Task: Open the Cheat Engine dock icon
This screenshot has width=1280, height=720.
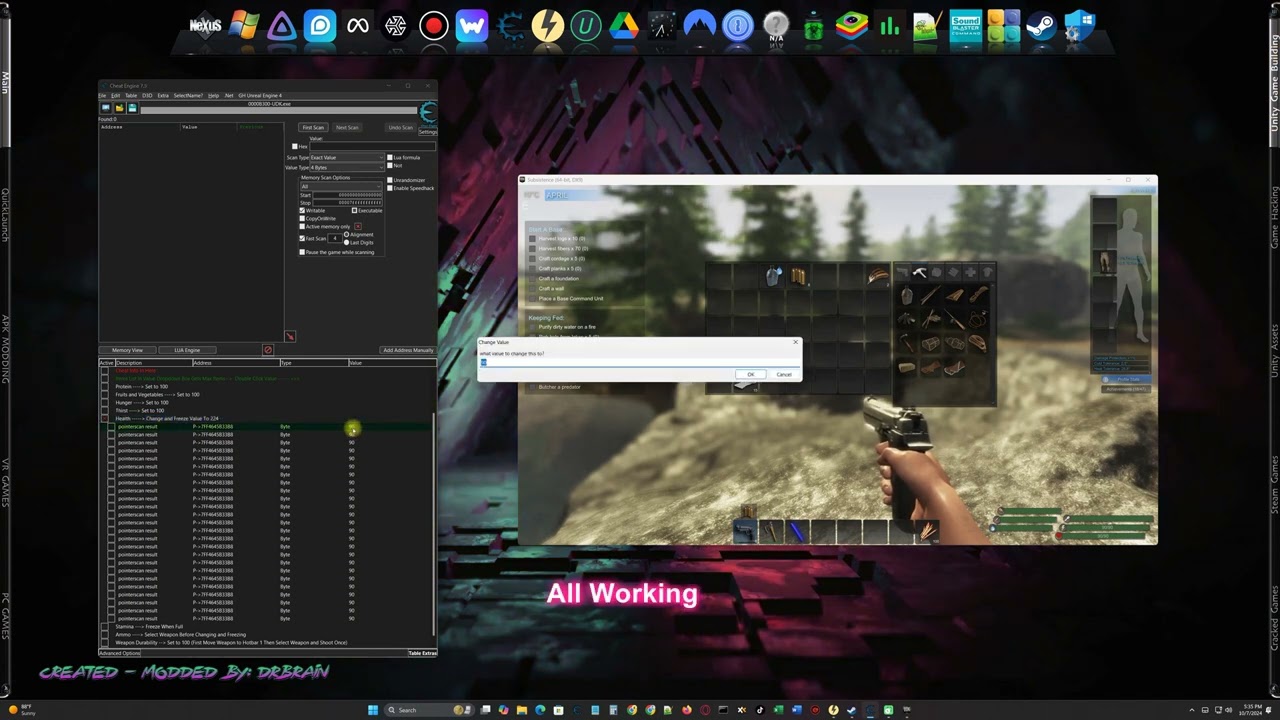Action: 510,26
